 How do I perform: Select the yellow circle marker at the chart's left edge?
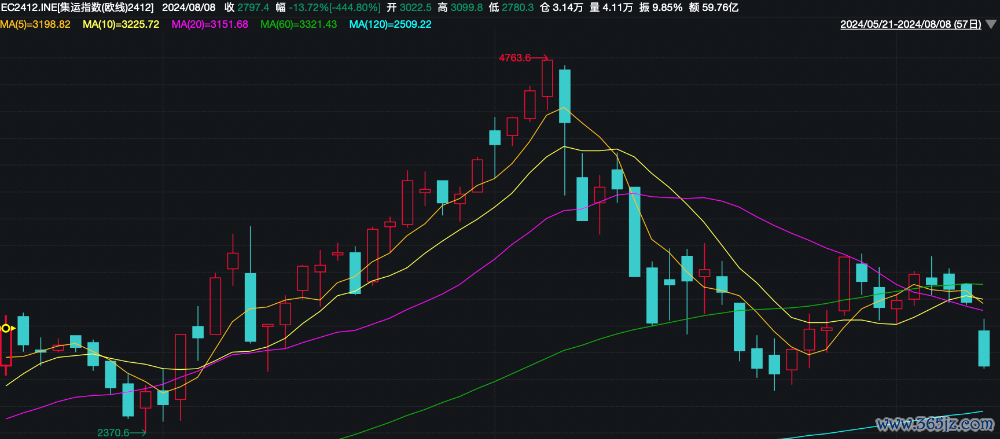[6, 329]
